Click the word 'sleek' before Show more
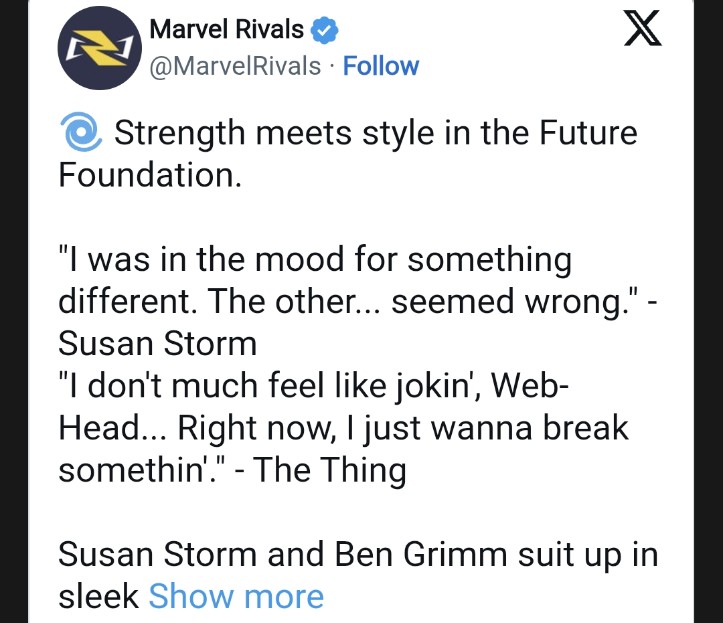This screenshot has width=723, height=623. coord(98,596)
